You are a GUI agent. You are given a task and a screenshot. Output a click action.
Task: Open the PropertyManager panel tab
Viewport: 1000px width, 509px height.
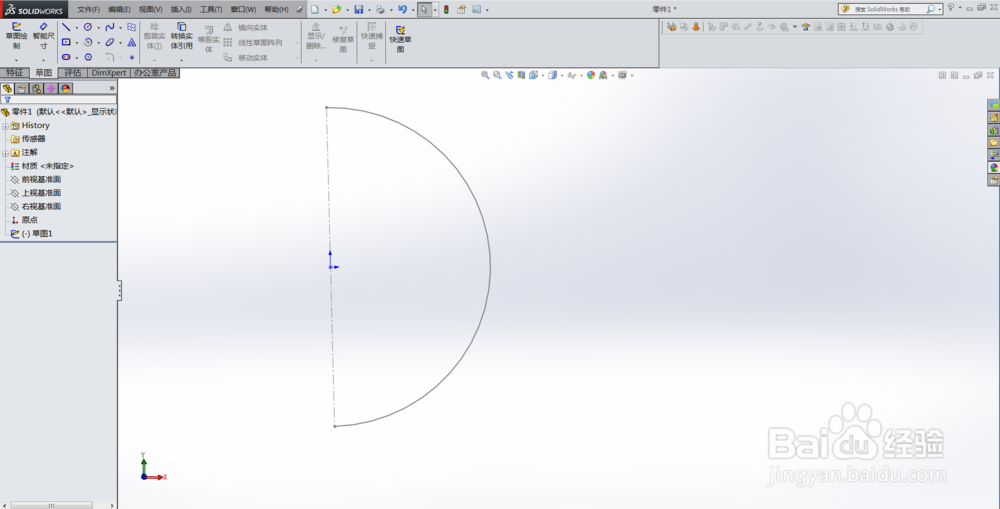coord(22,88)
